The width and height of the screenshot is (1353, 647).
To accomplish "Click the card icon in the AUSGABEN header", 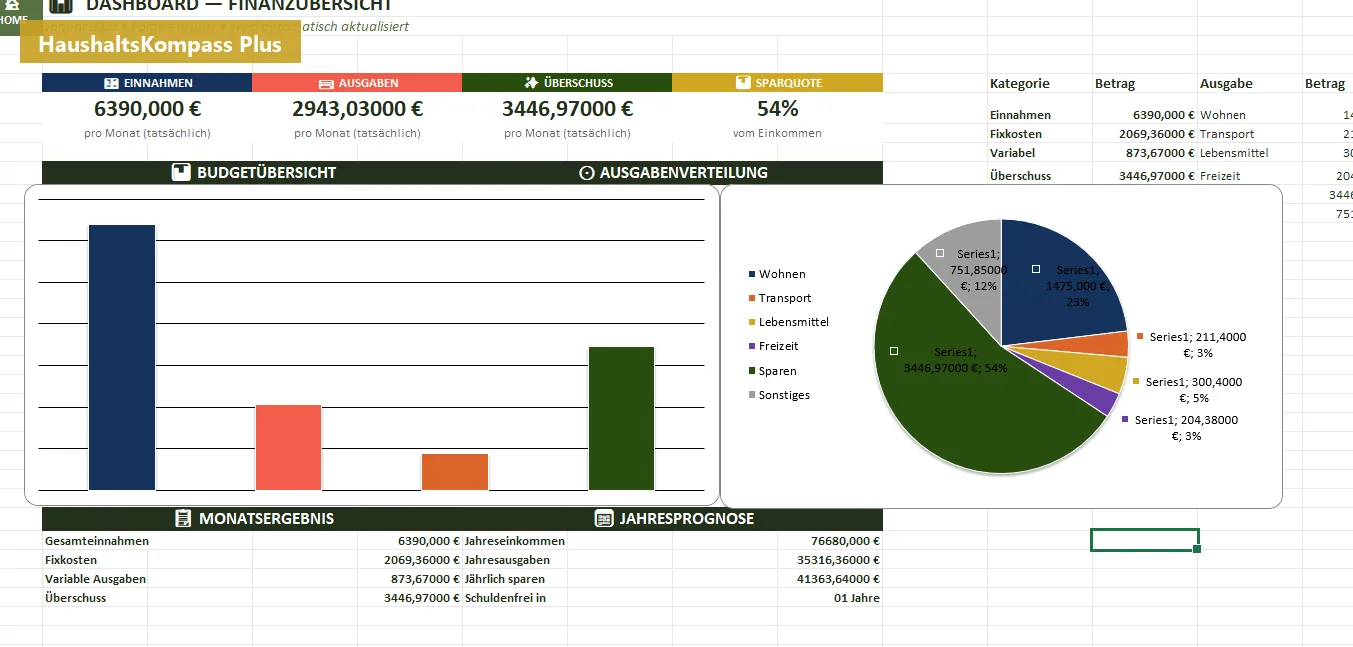I will click(x=326, y=83).
